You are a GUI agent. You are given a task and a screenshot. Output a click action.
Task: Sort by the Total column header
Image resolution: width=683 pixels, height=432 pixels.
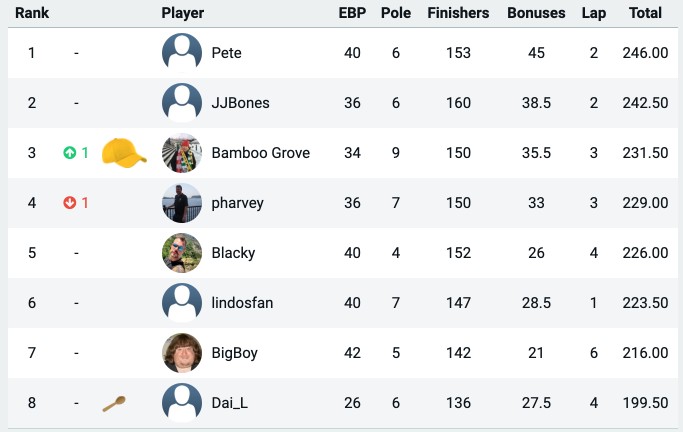pos(645,13)
